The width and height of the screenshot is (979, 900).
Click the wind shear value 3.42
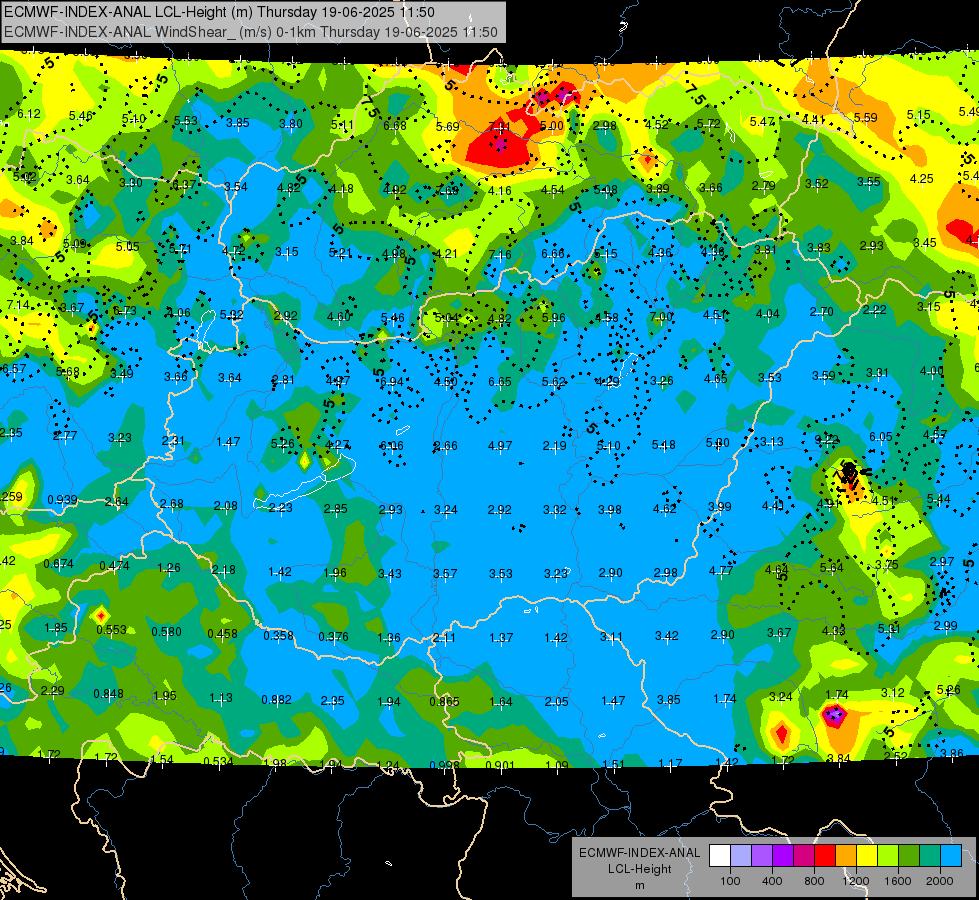pyautogui.click(x=667, y=636)
